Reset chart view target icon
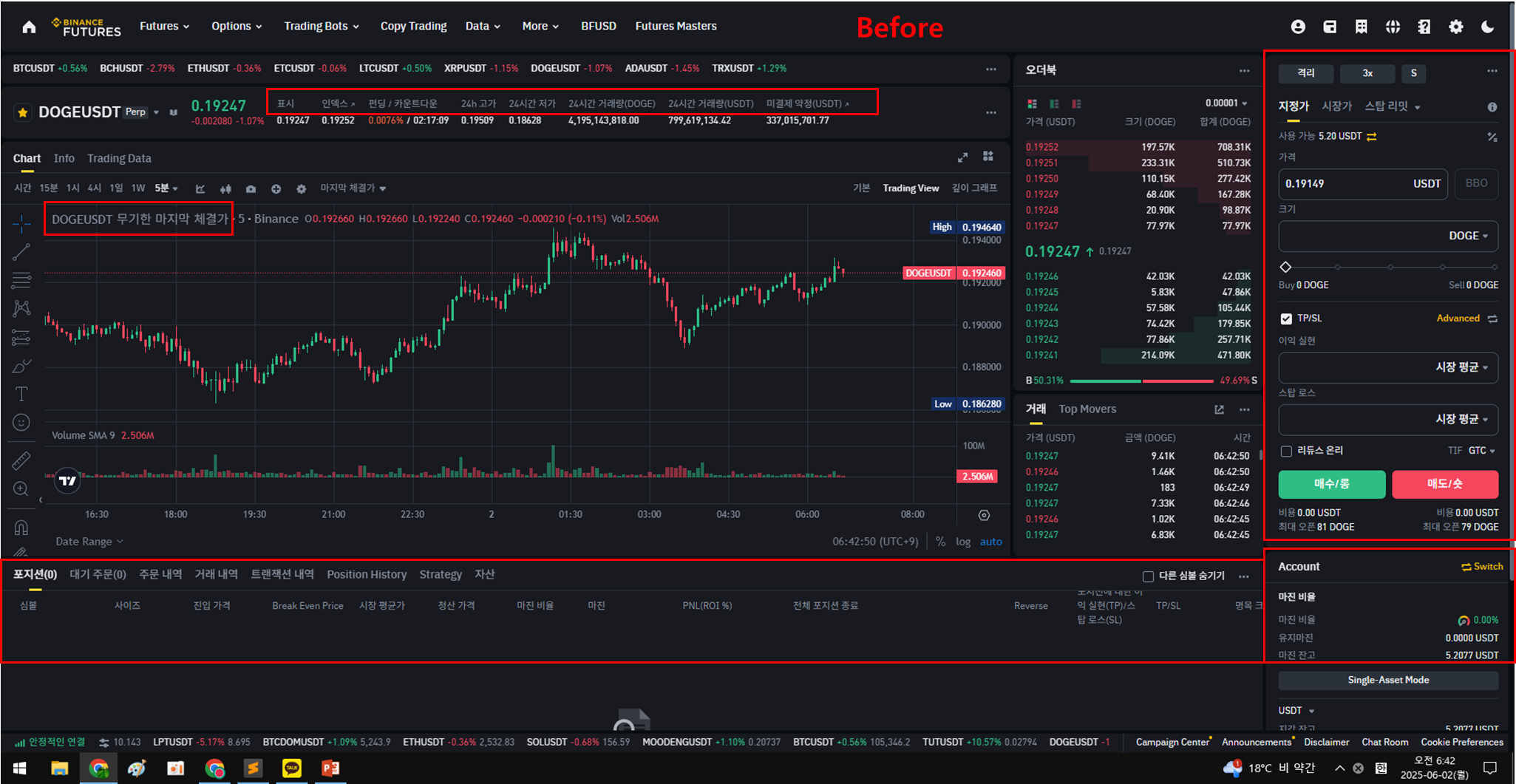 pyautogui.click(x=984, y=515)
